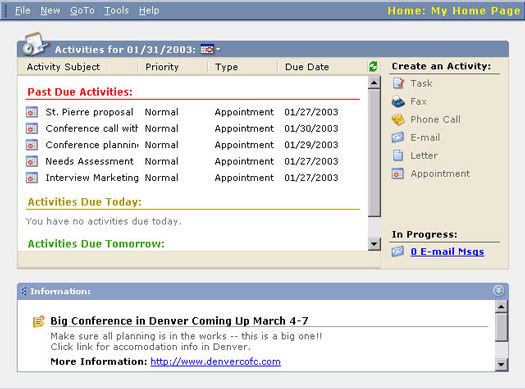The height and width of the screenshot is (389, 525).
Task: Open the denvercofc.com link
Action: point(216,362)
